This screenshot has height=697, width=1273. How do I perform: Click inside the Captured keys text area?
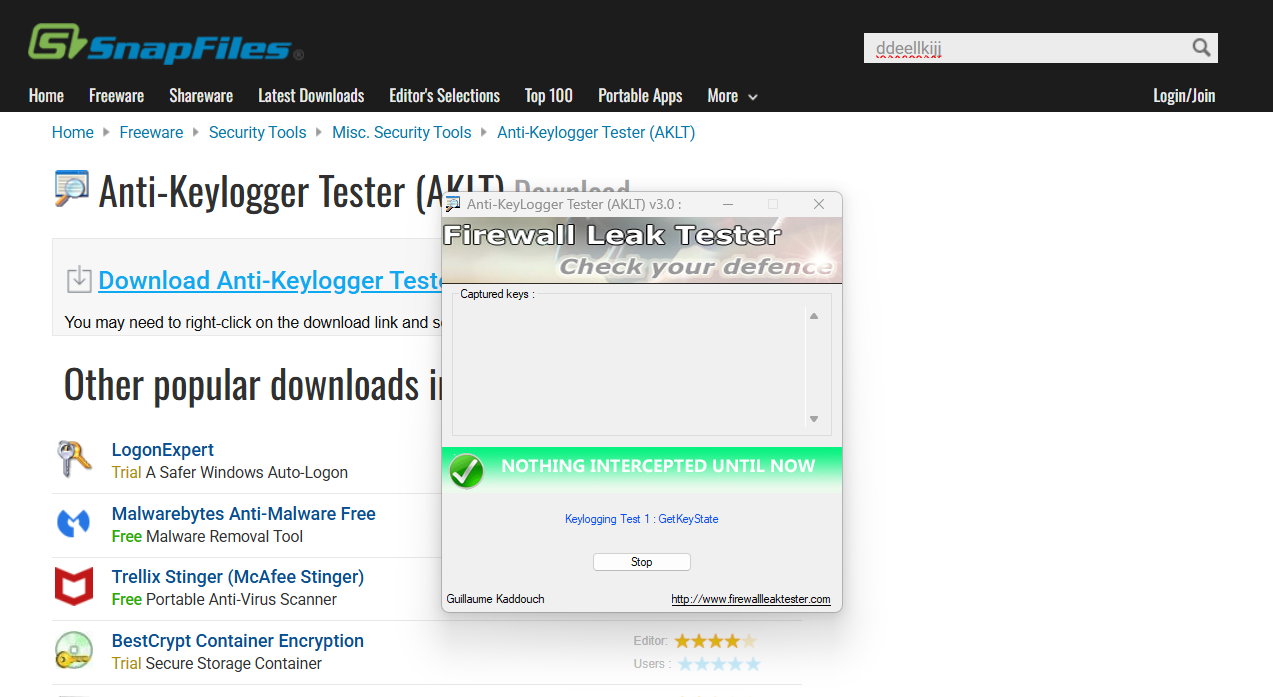tap(628, 367)
